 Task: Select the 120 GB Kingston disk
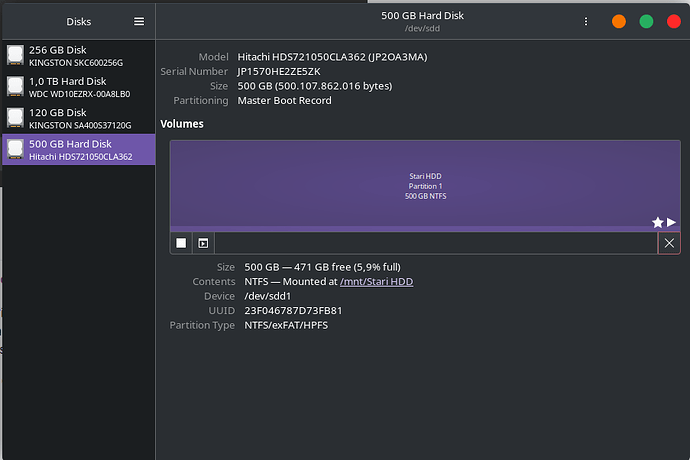pyautogui.click(x=78, y=119)
